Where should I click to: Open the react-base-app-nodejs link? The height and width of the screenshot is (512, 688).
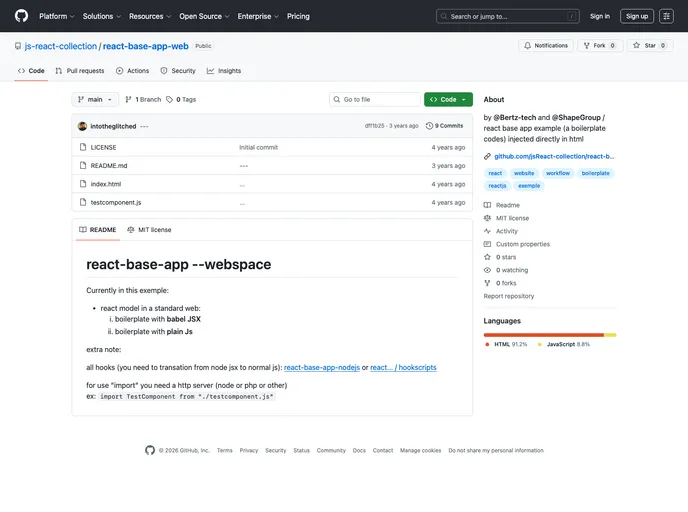(321, 368)
